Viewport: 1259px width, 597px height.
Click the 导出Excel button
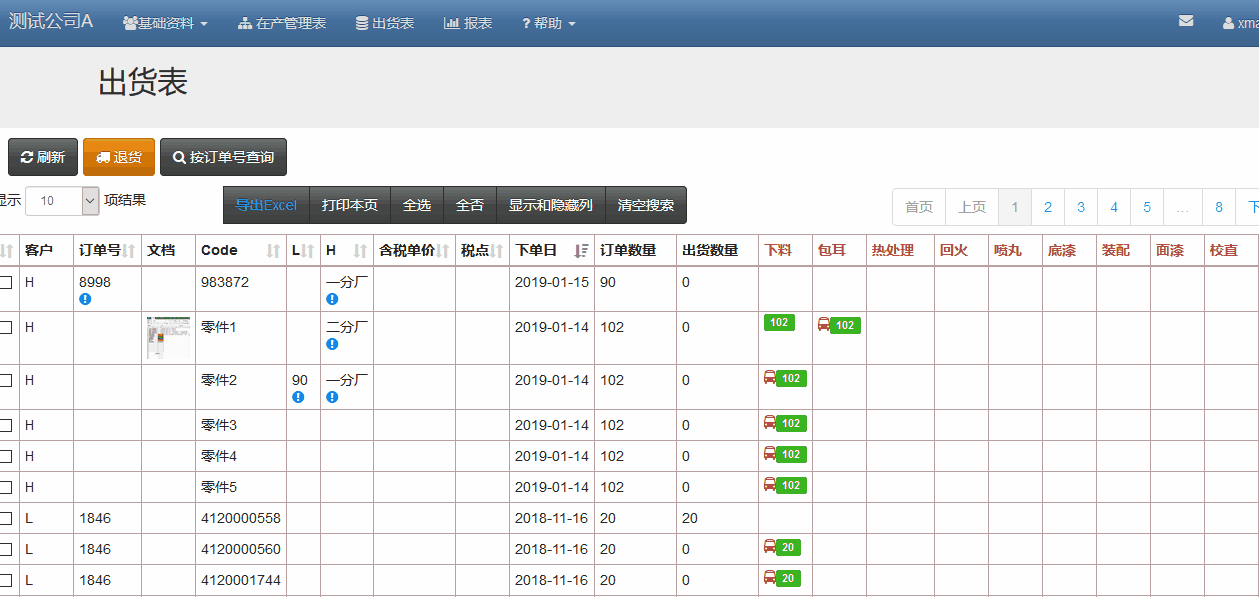(x=266, y=205)
